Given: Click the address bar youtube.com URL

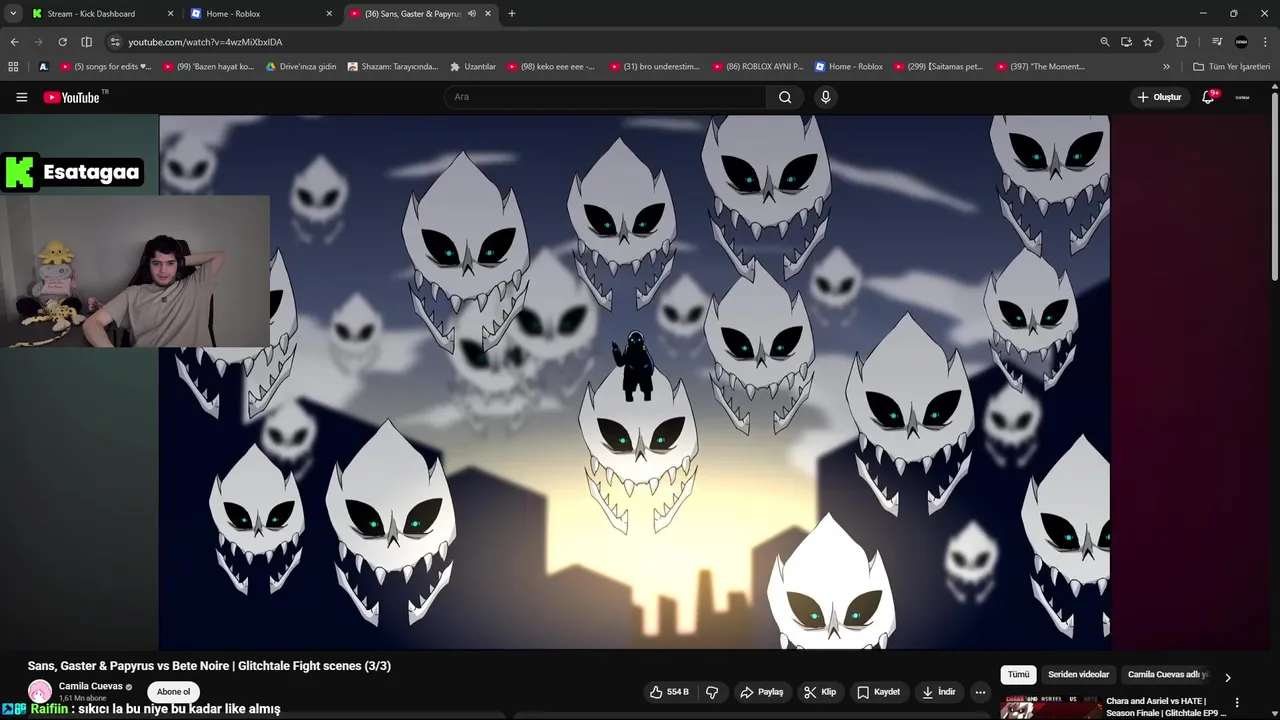Looking at the screenshot, I should (x=205, y=42).
